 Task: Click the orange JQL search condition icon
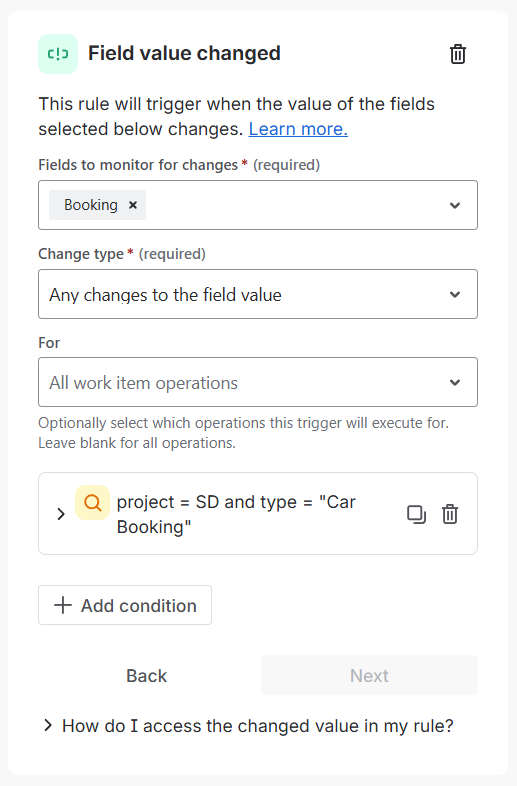pos(92,502)
